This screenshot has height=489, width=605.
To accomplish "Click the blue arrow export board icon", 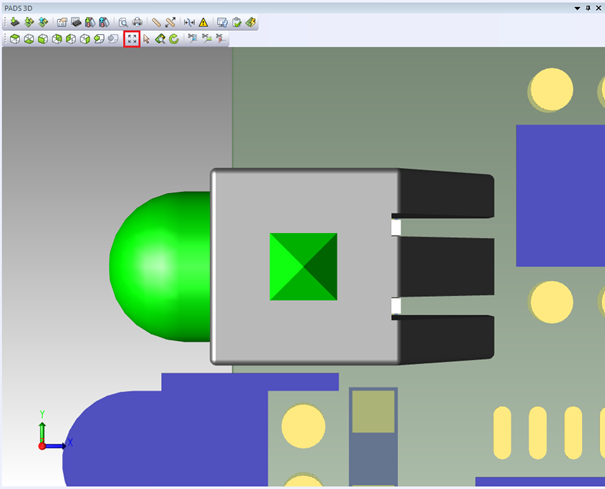I will click(43, 22).
